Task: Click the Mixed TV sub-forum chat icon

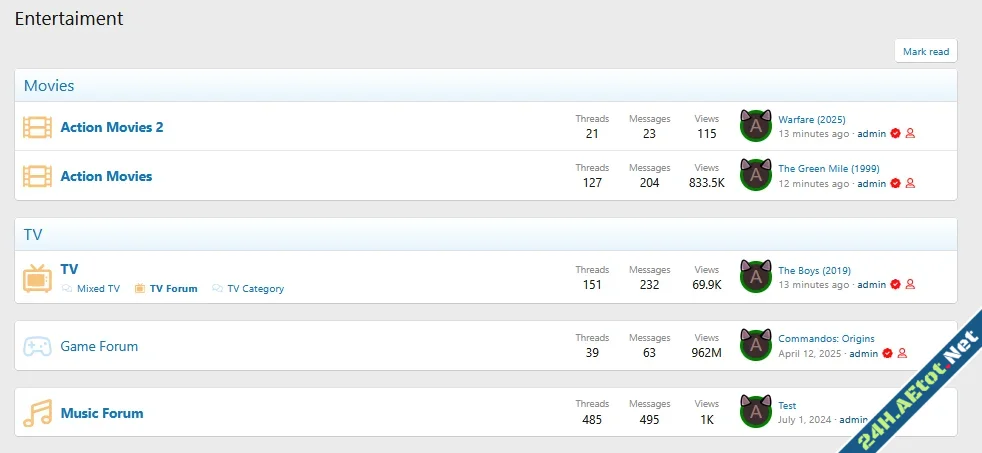Action: (67, 289)
